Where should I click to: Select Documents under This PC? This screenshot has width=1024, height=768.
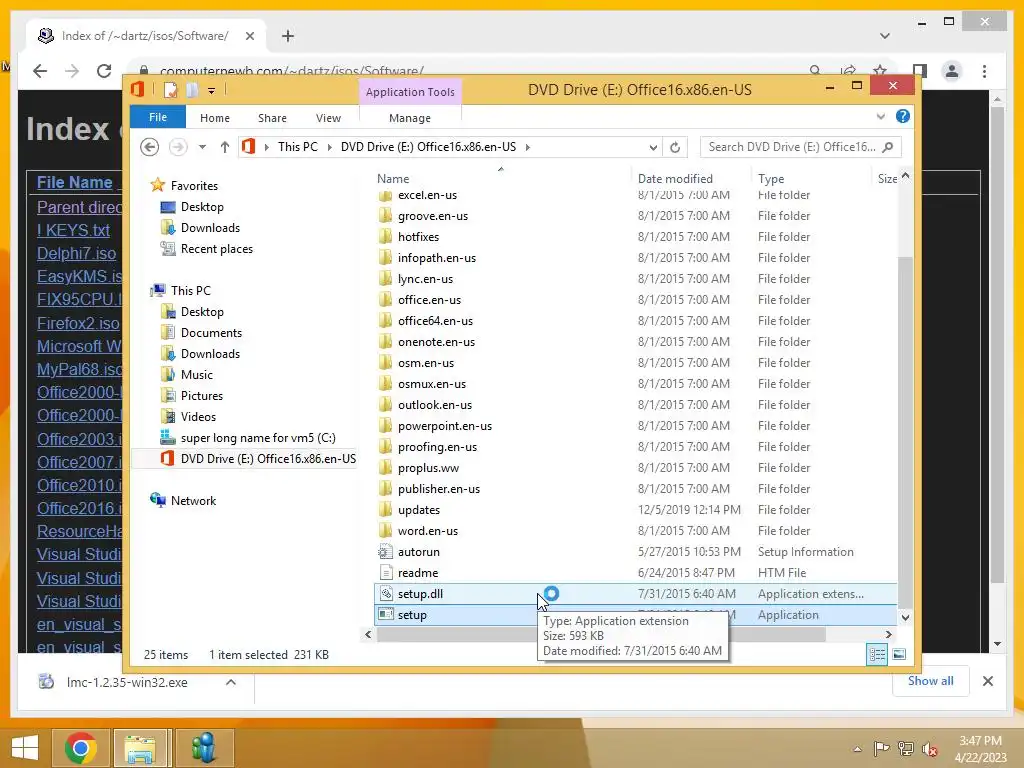[x=211, y=332]
